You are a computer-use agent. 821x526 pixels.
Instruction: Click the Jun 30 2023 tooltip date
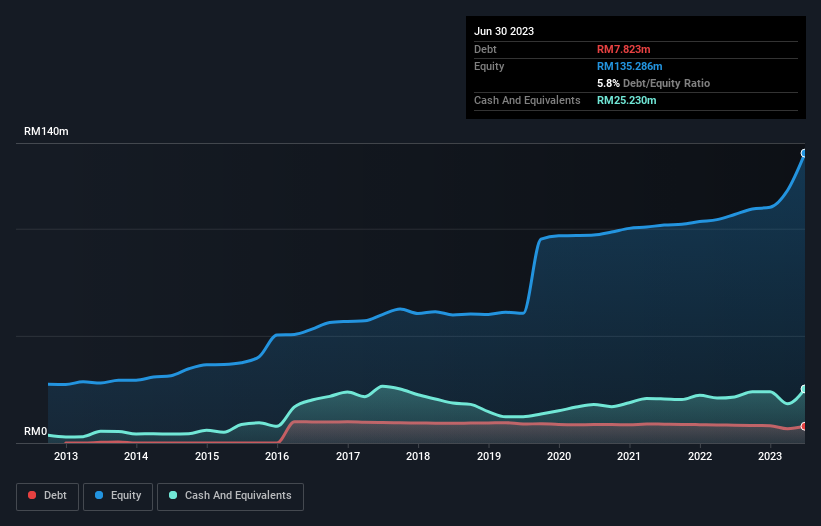[504, 31]
